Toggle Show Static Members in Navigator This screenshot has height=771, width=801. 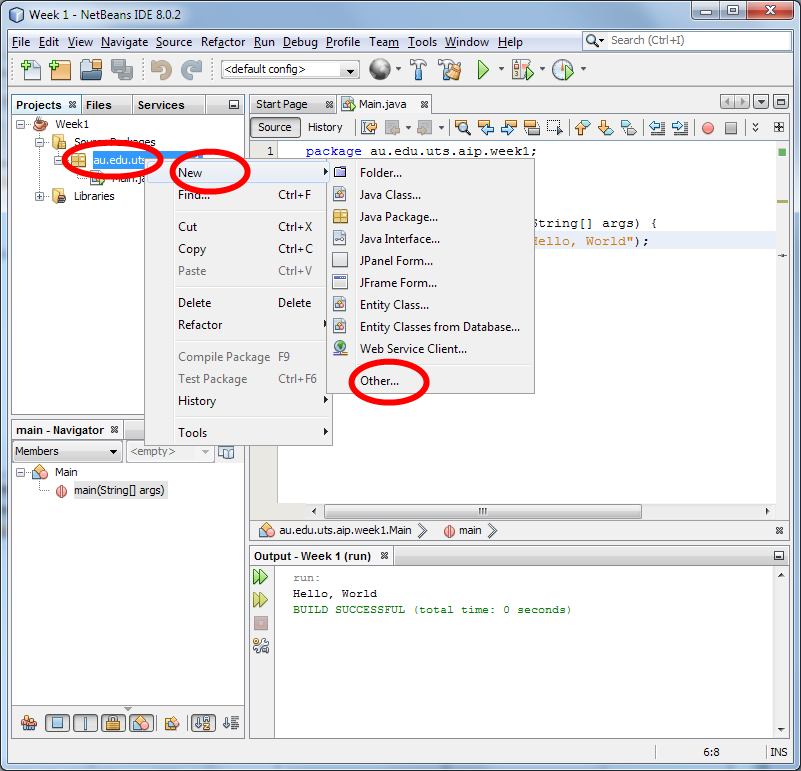85,722
